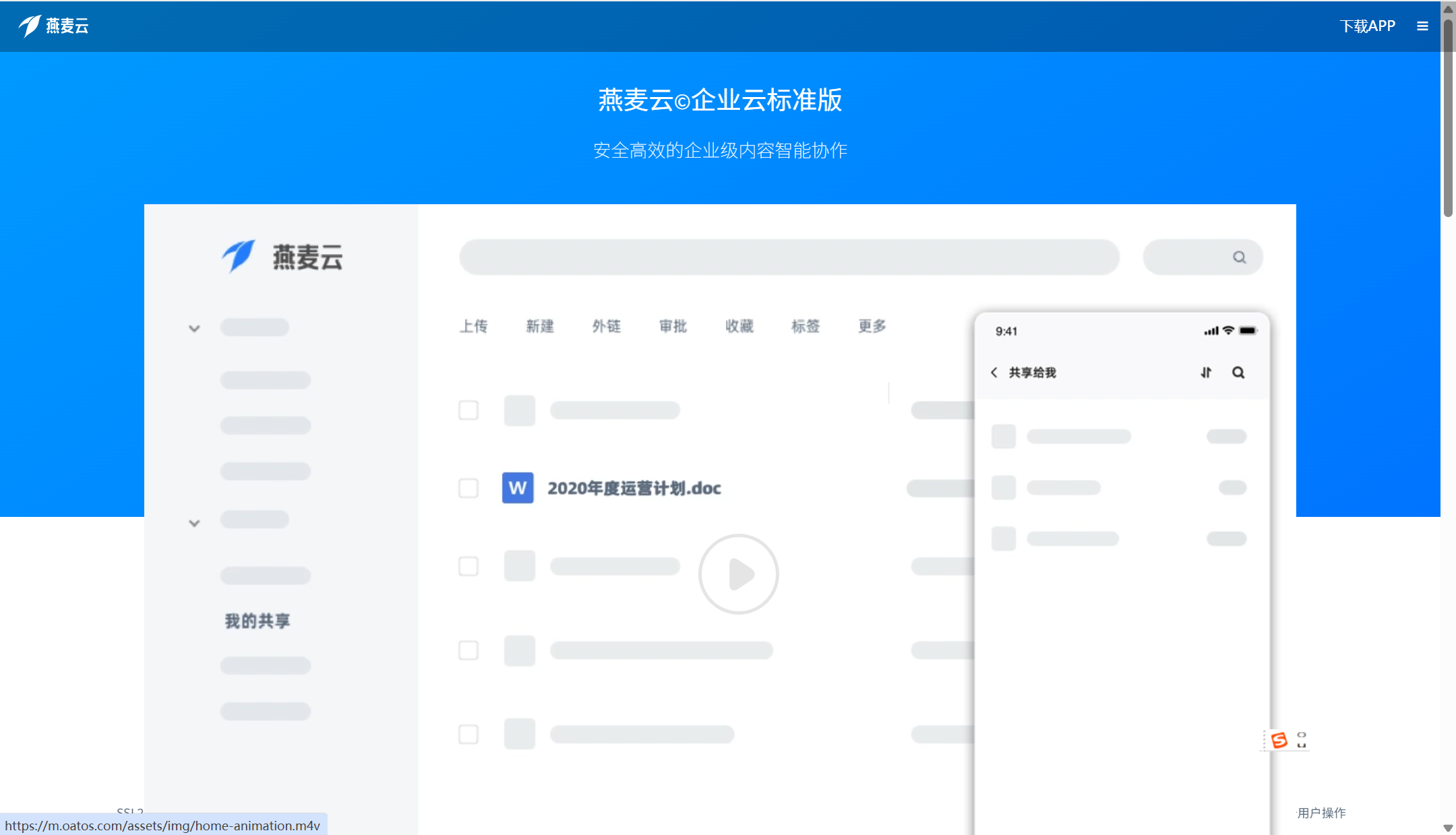
Task: Click the search icon in the 共享给我 screen
Action: pos(1239,372)
